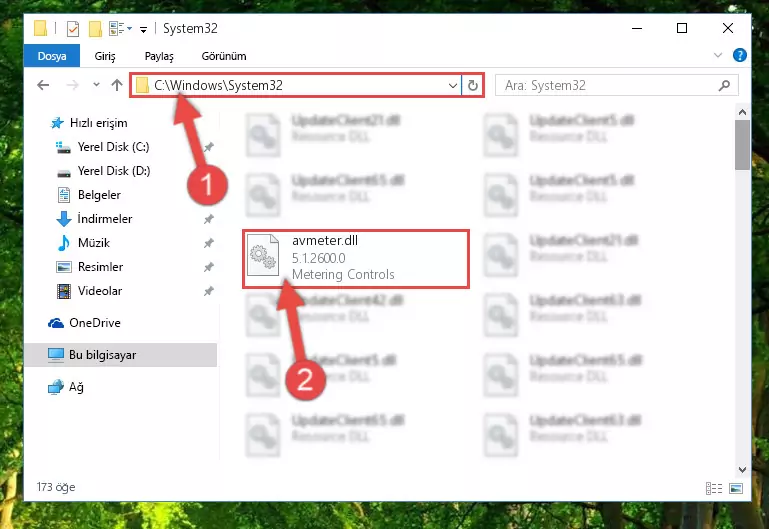
Task: Close the System32 window
Action: pyautogui.click(x=728, y=28)
